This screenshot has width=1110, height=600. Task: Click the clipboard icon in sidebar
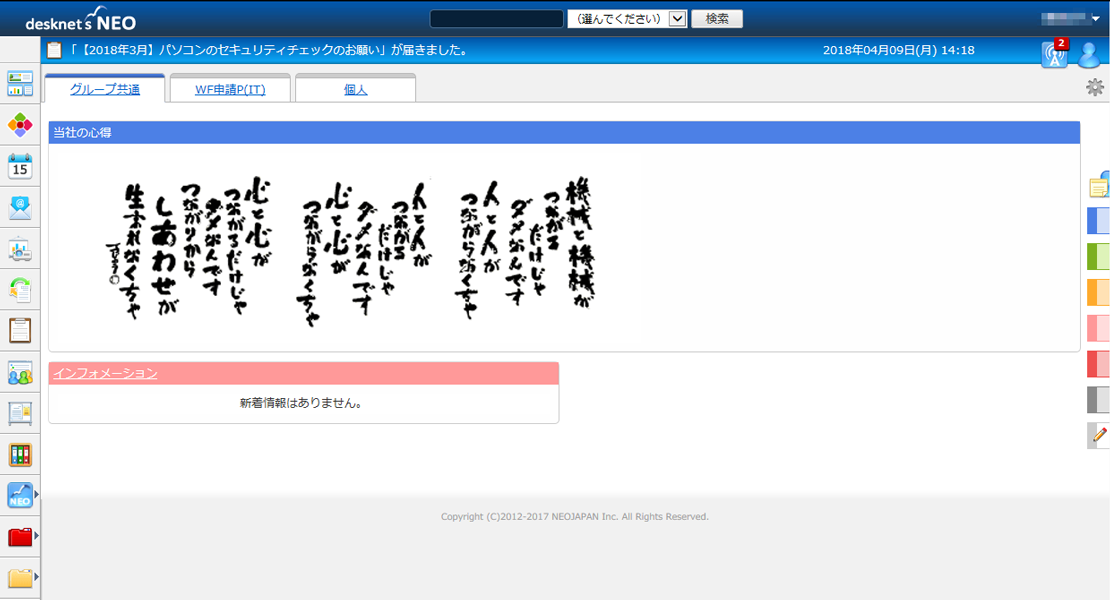[20, 330]
